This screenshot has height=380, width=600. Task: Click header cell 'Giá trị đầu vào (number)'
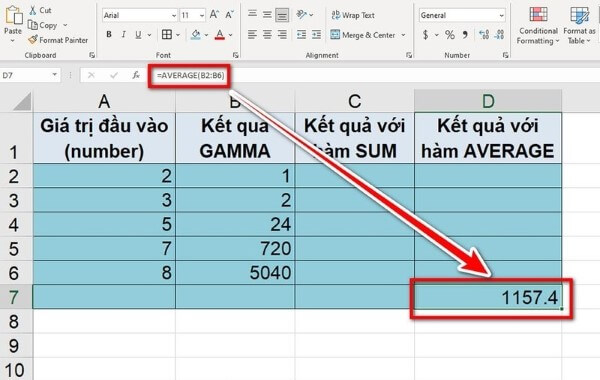(x=104, y=138)
